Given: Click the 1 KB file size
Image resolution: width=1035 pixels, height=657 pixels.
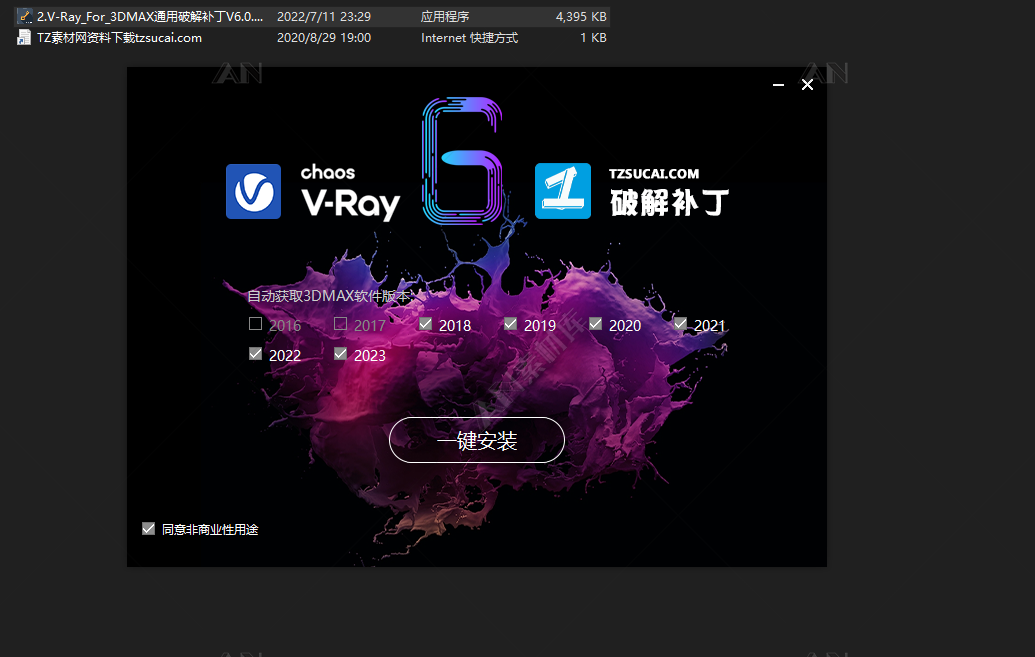Looking at the screenshot, I should pyautogui.click(x=593, y=38).
